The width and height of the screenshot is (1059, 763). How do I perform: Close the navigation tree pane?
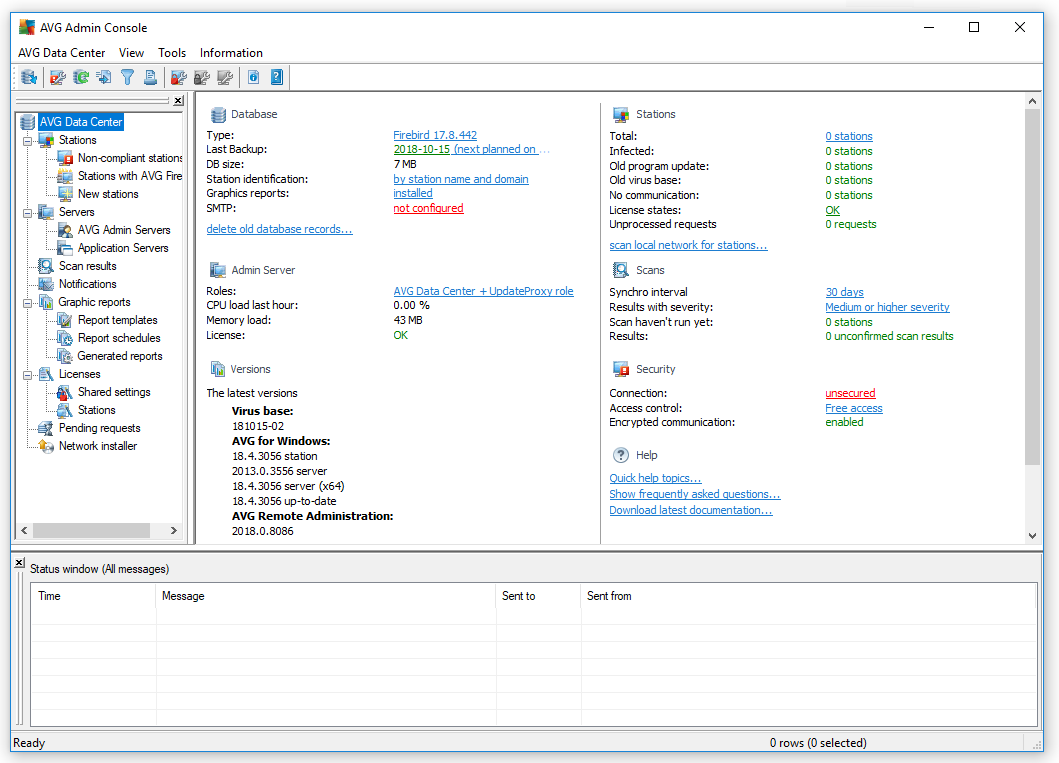178,101
